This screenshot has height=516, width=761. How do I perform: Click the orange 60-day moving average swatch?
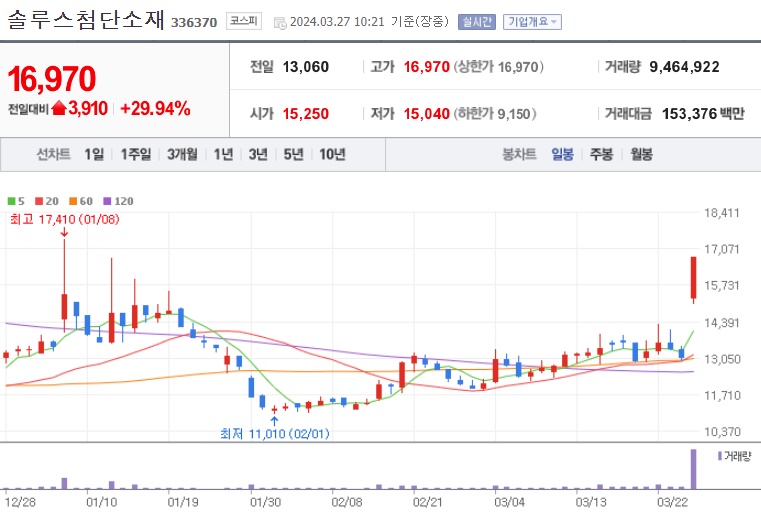[73, 201]
